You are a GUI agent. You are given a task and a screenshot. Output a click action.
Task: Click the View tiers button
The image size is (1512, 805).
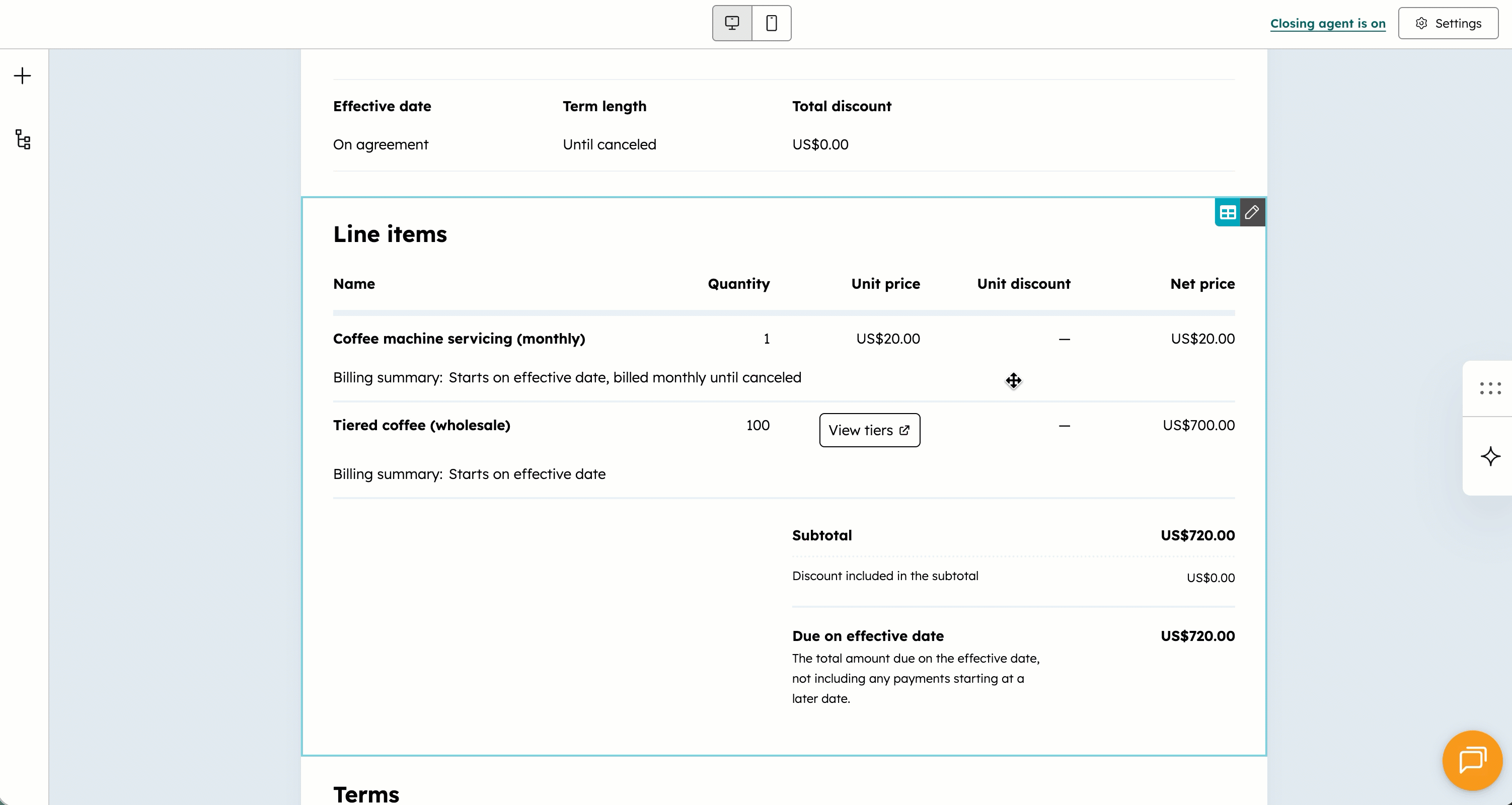[869, 430]
